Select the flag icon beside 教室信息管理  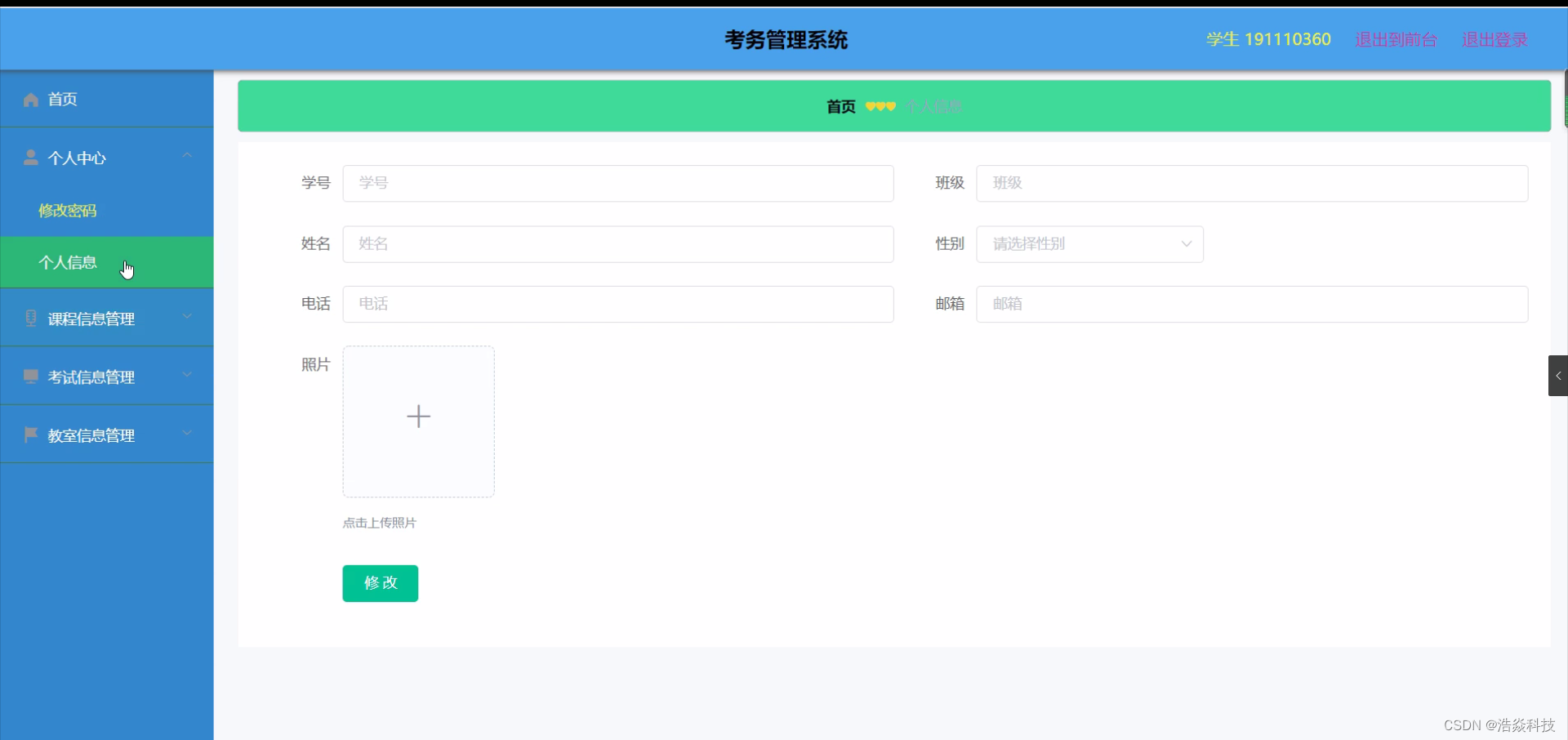pos(30,435)
